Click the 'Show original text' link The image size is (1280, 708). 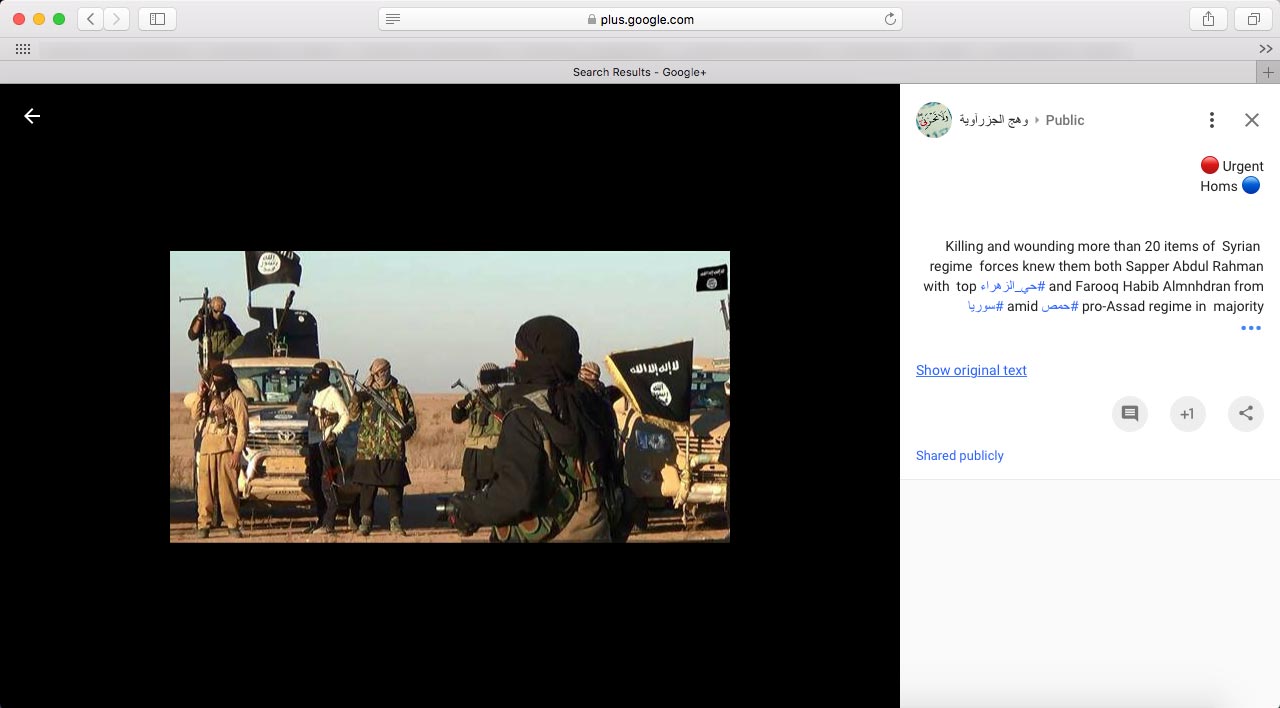pos(971,370)
